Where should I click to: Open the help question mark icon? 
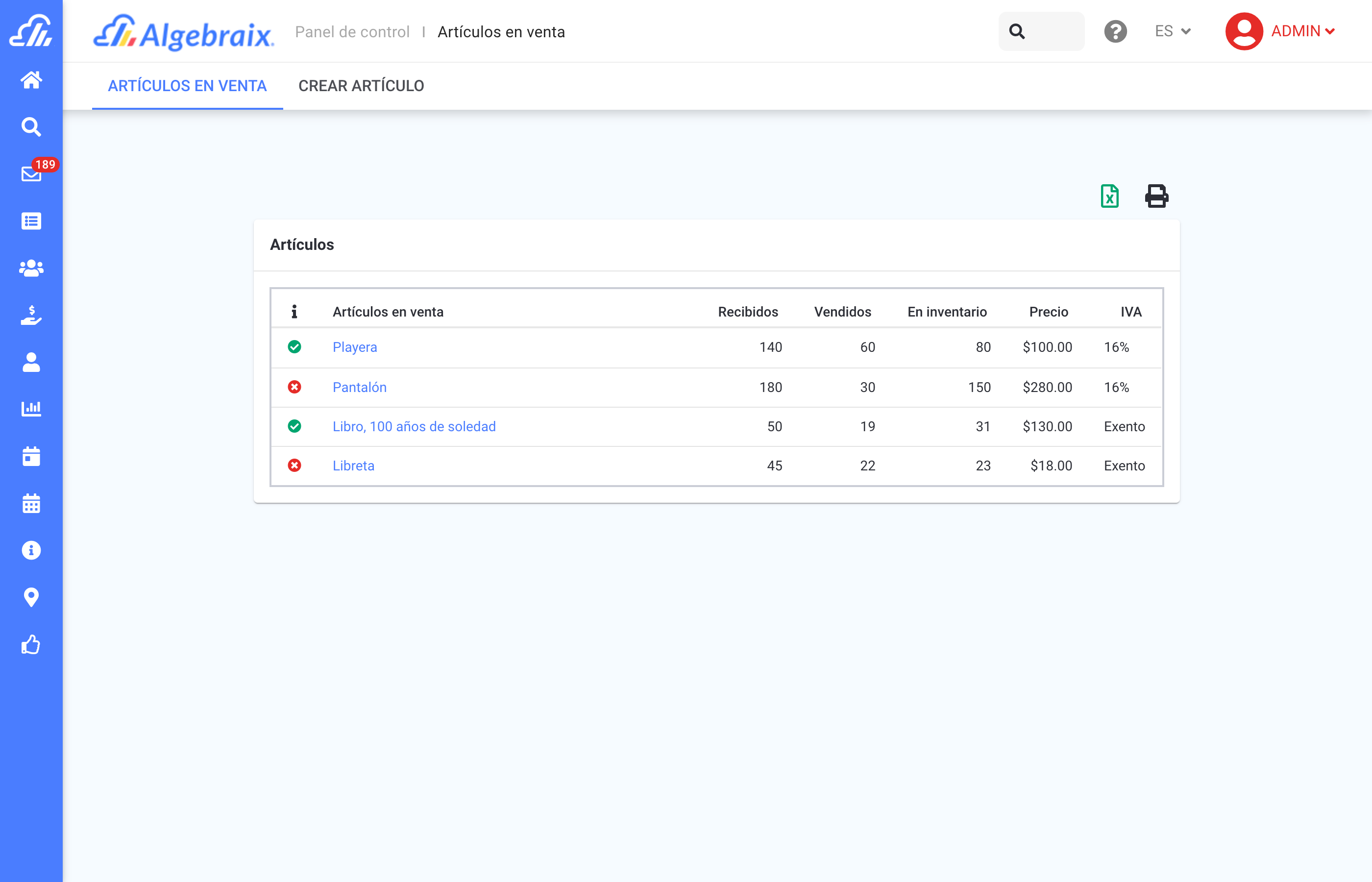click(1115, 31)
